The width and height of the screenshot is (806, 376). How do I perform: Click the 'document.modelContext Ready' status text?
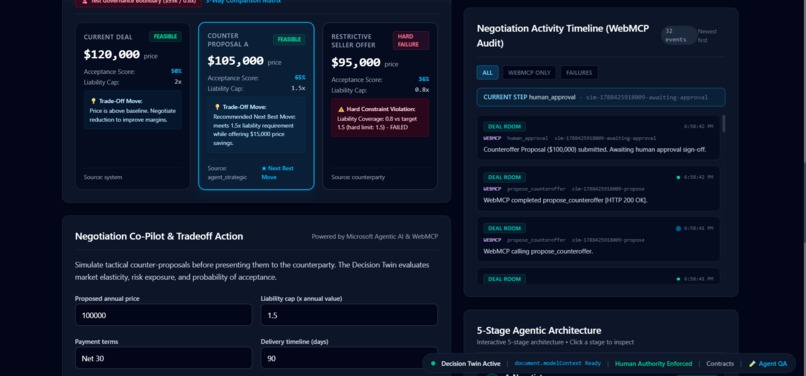click(x=557, y=364)
